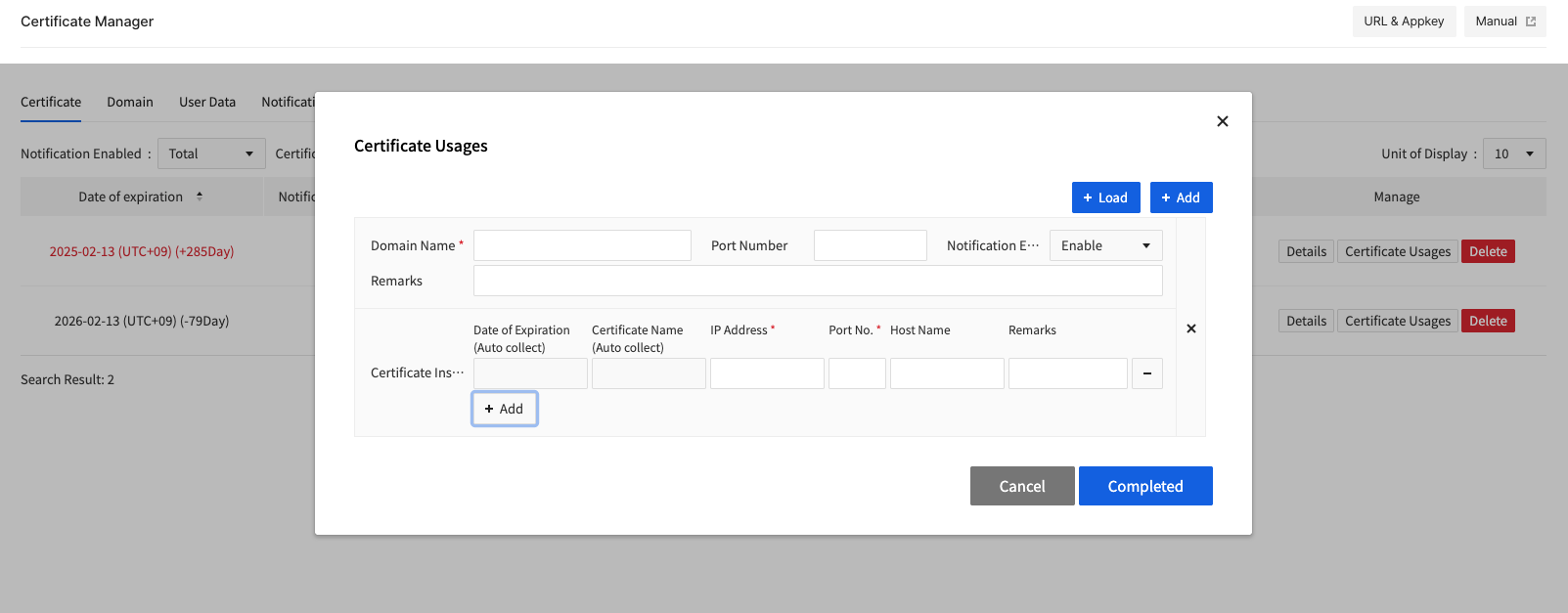Click the IP Address input field
The height and width of the screenshot is (613, 1568).
coord(767,373)
